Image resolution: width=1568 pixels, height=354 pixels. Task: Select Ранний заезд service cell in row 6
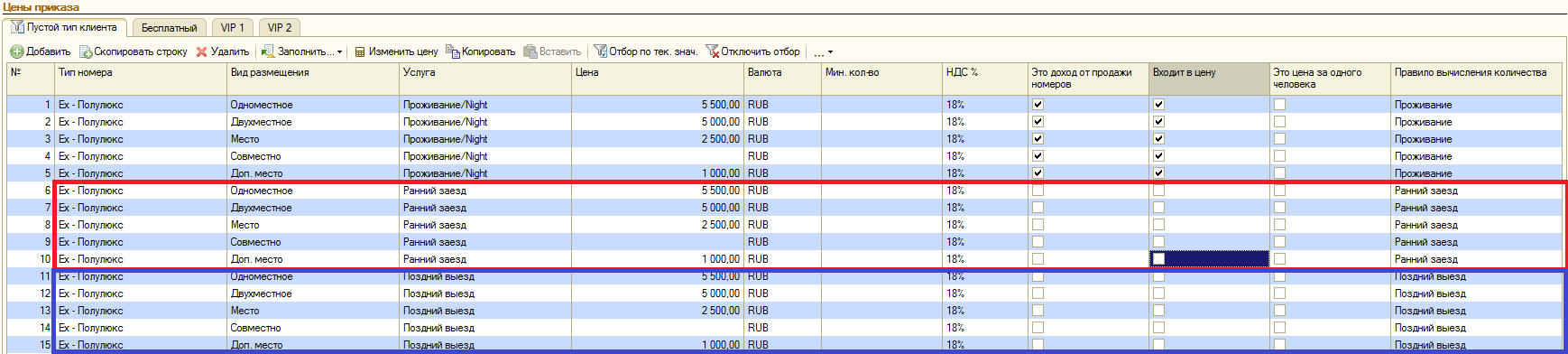coord(485,191)
